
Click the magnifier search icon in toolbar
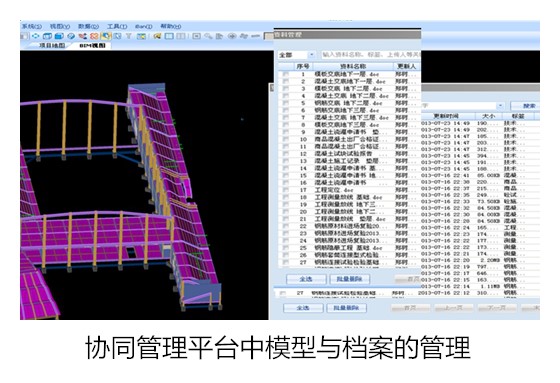208,36
